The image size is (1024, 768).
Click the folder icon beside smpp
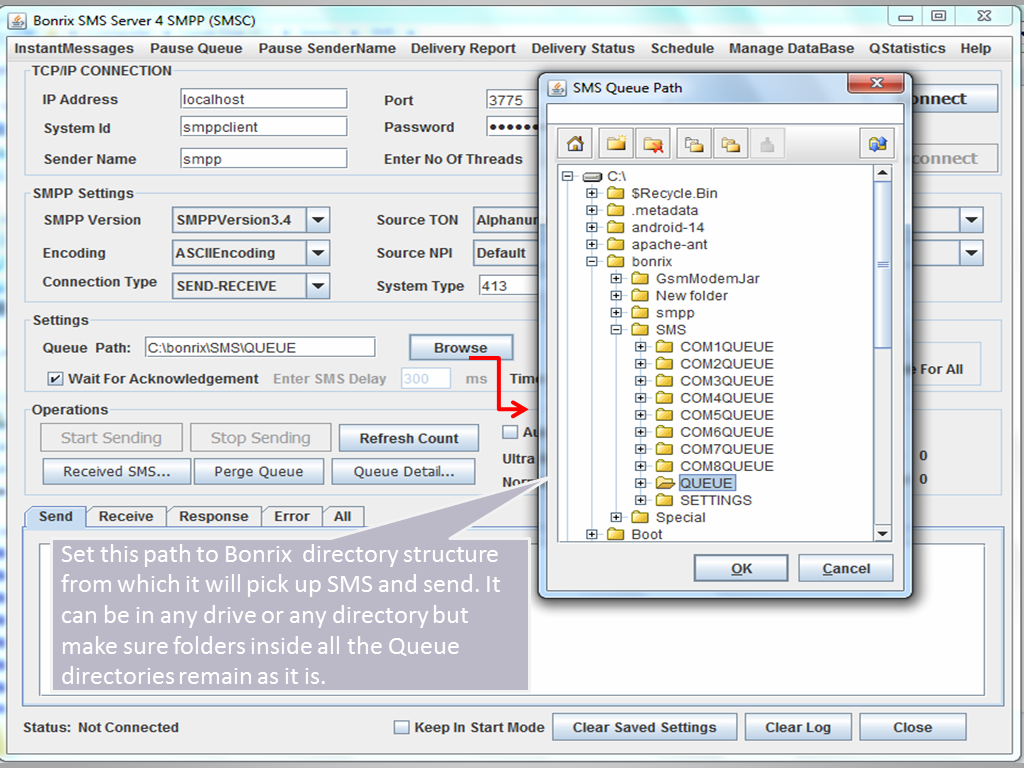[x=640, y=312]
